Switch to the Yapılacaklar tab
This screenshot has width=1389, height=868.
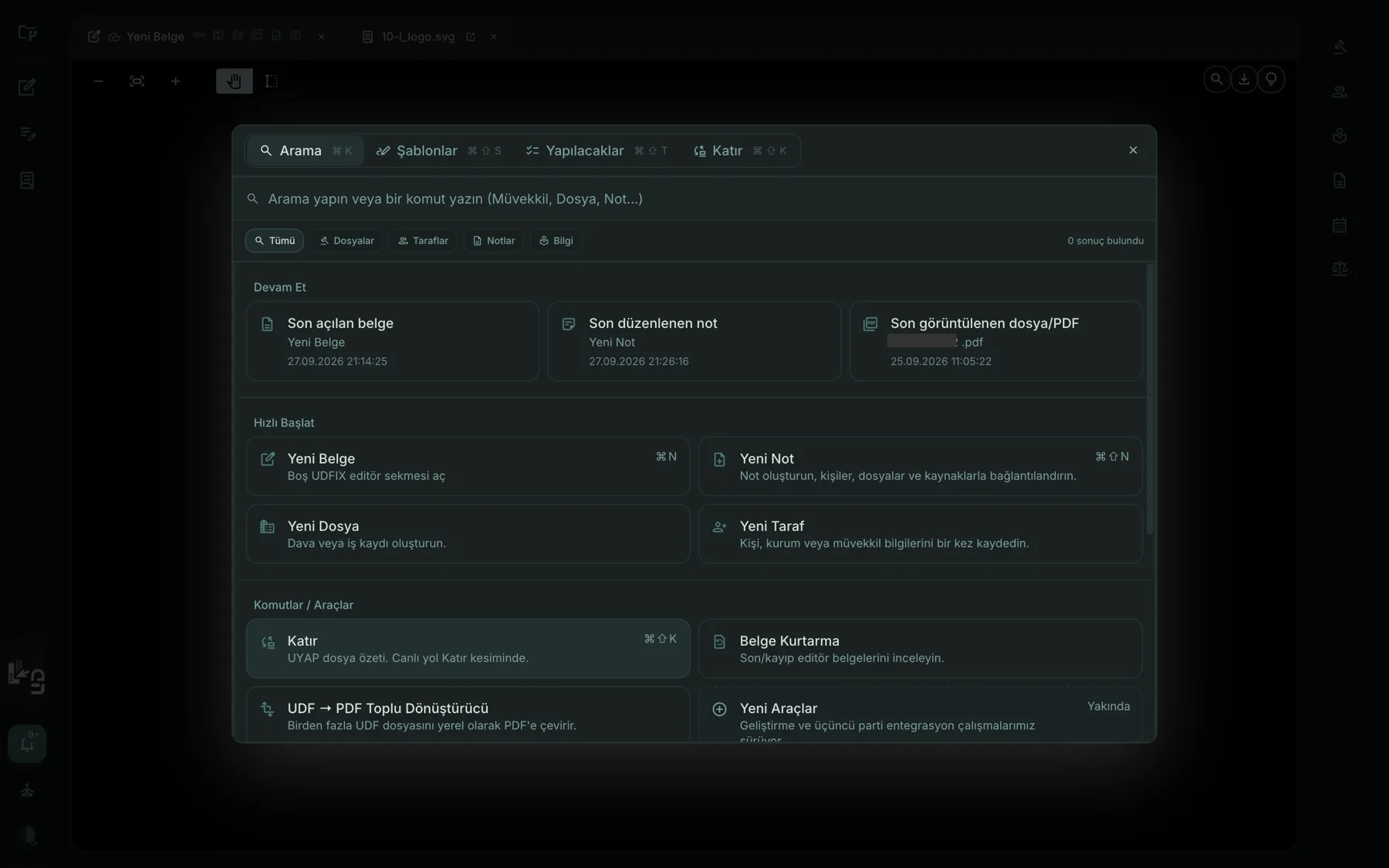click(x=596, y=150)
